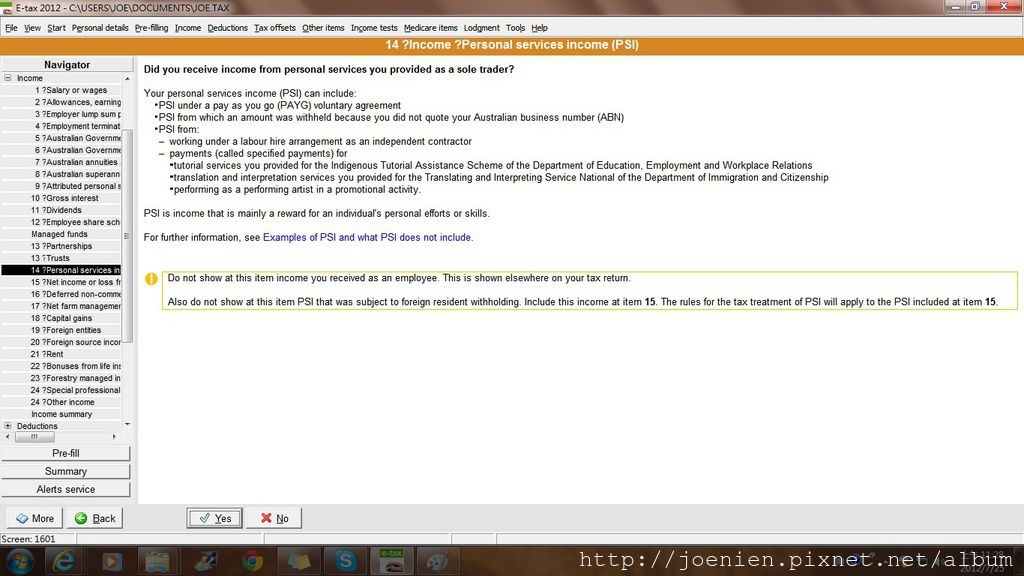Open the Income tests menu
The image size is (1024, 576).
coord(374,28)
